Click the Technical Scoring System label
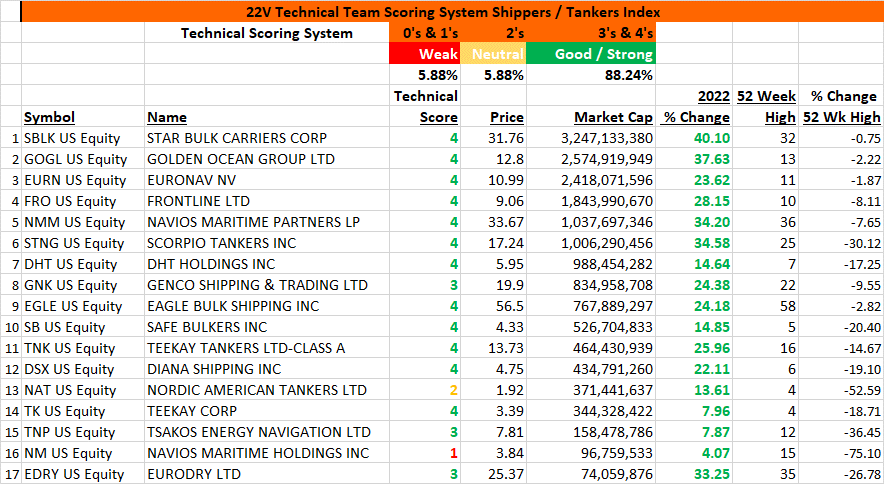 (x=267, y=33)
